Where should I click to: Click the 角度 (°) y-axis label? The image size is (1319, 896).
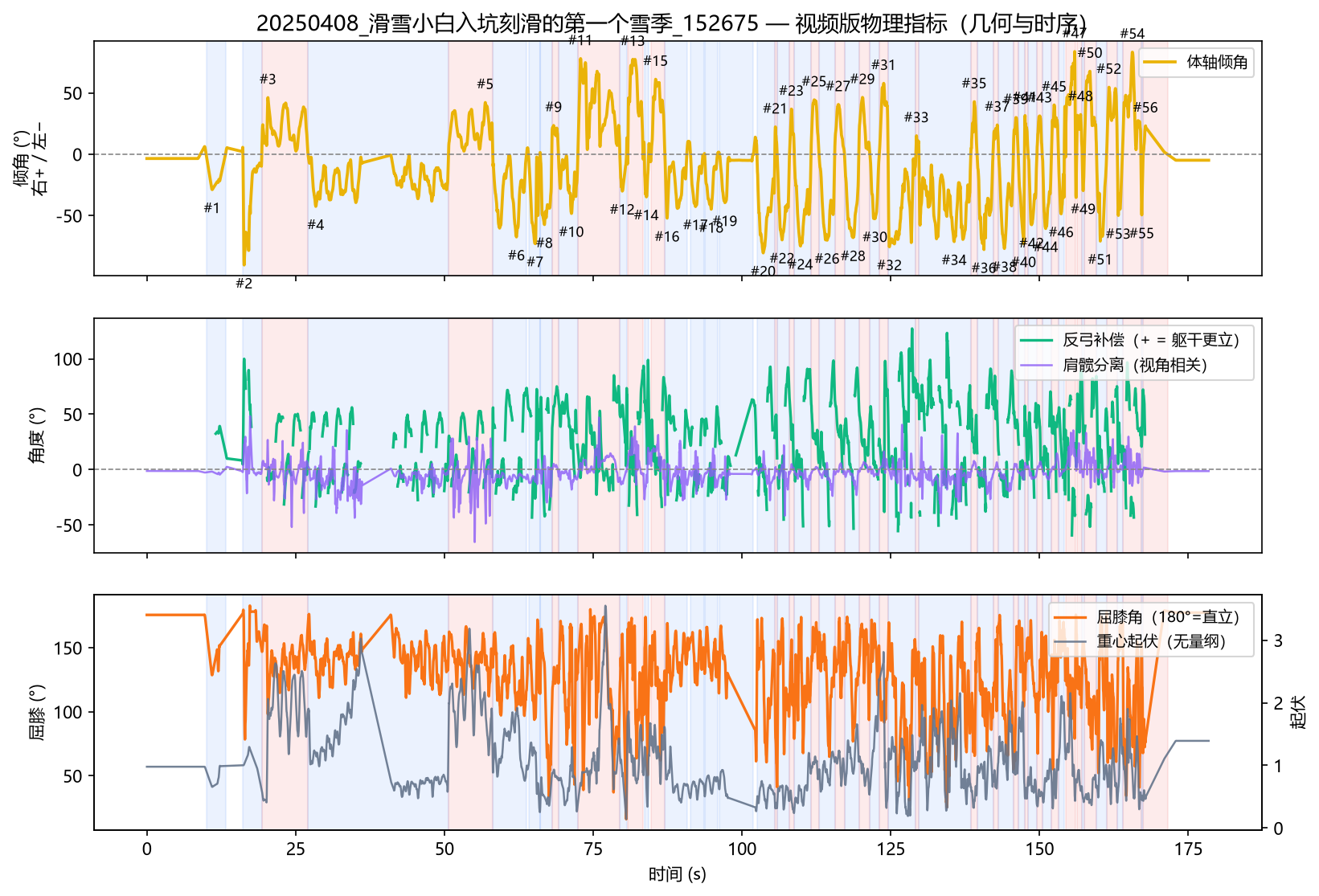[37, 436]
